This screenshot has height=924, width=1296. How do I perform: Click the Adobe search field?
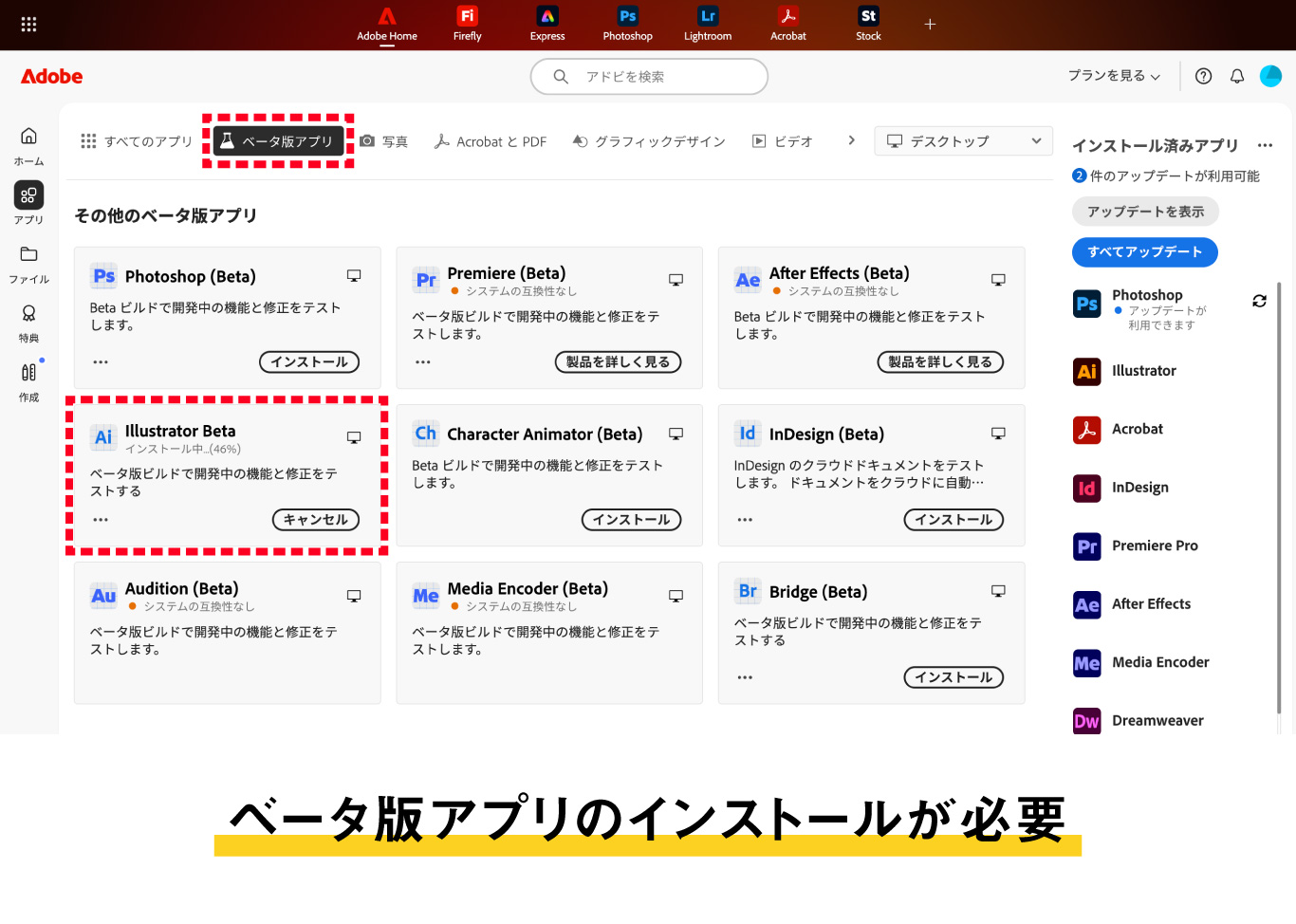649,77
